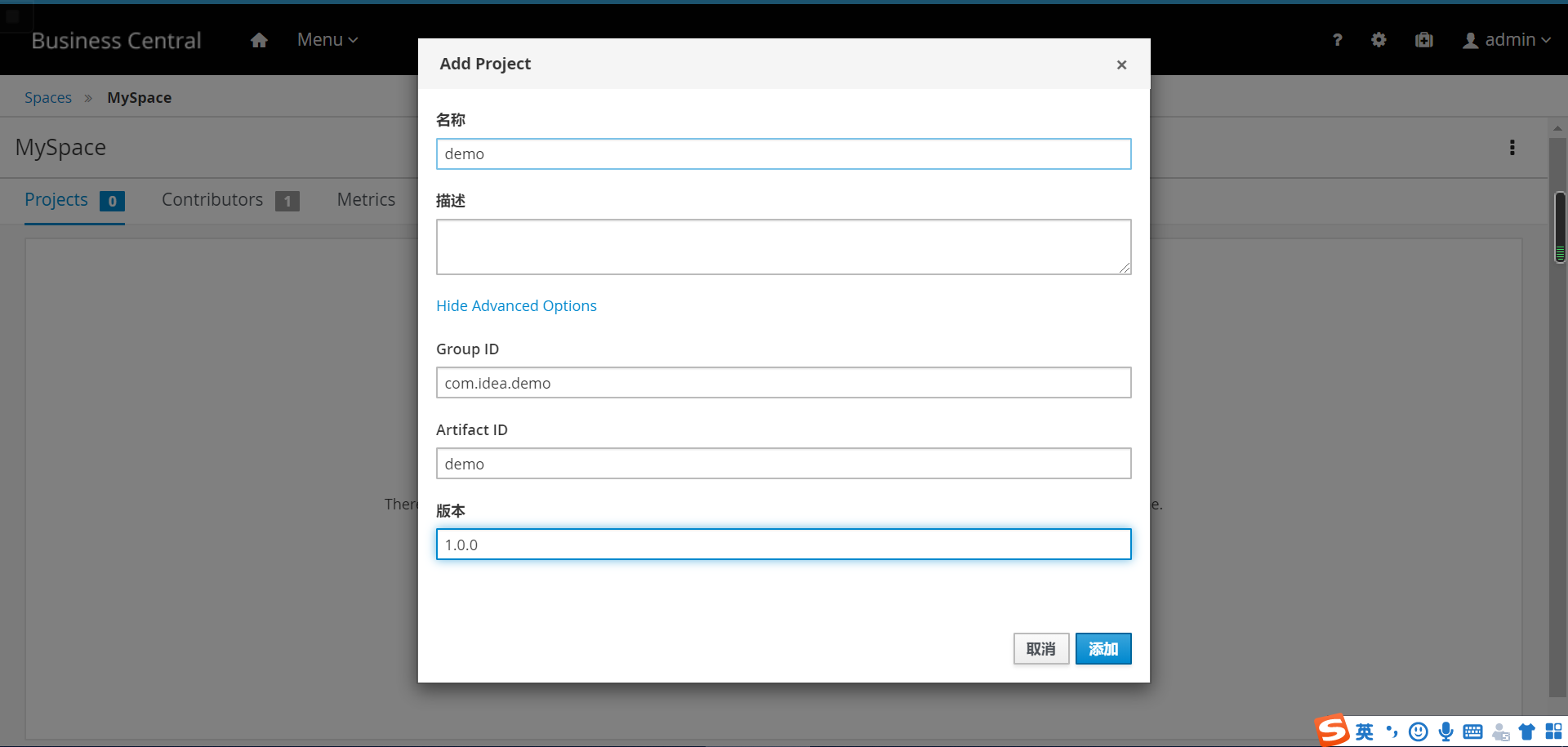Switch to the Contributors tab
Screen dimensions: 1568x747
point(212,200)
